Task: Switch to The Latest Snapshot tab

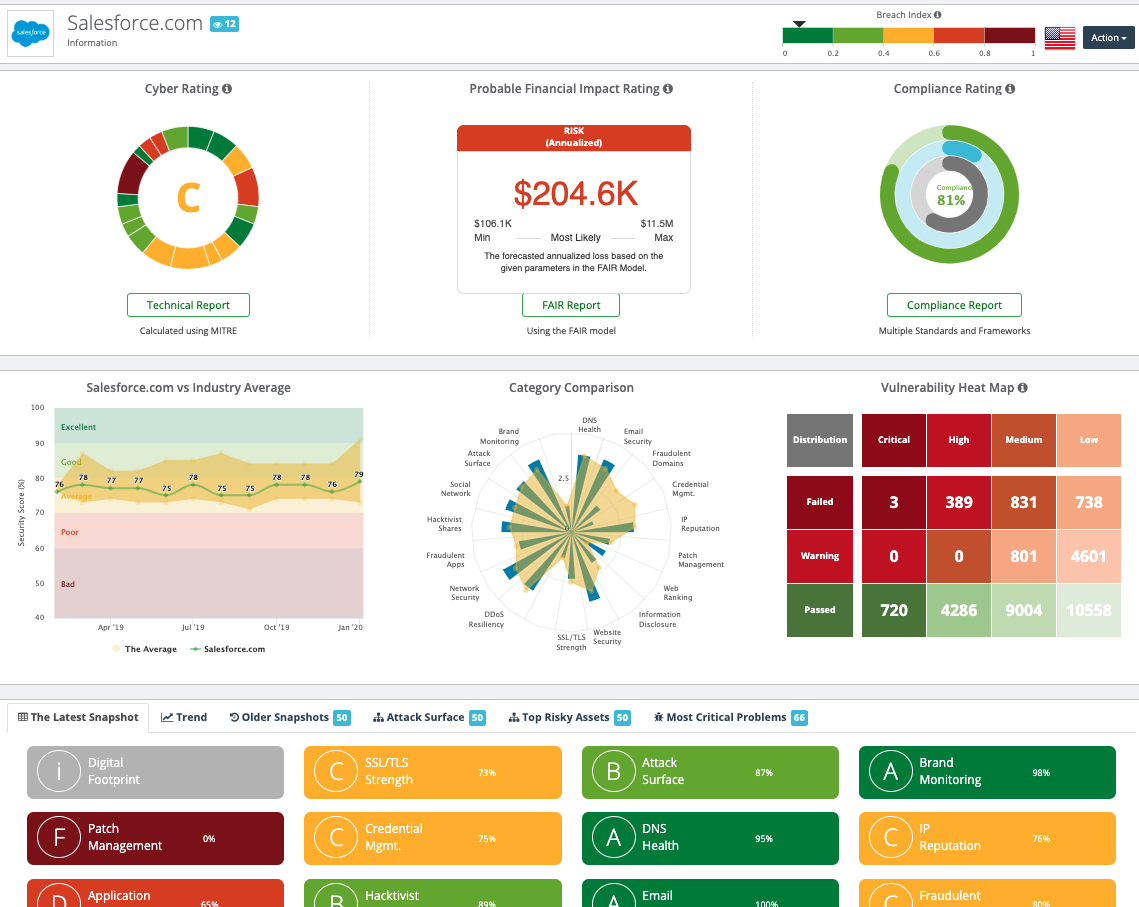Action: tap(78, 717)
